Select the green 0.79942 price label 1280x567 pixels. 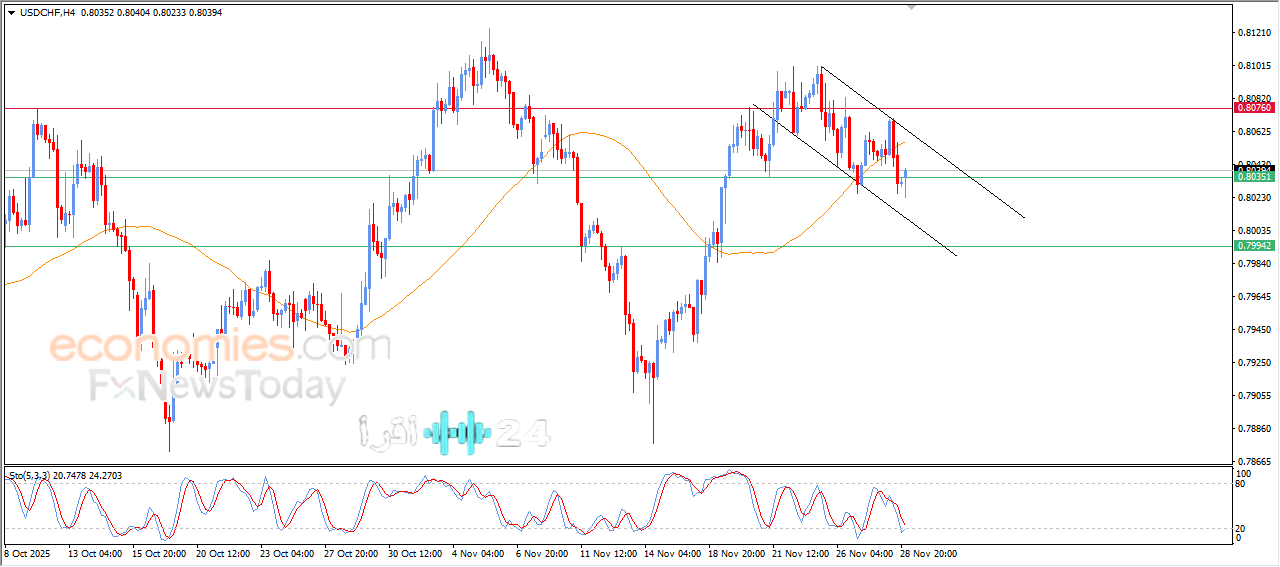tap(1253, 245)
